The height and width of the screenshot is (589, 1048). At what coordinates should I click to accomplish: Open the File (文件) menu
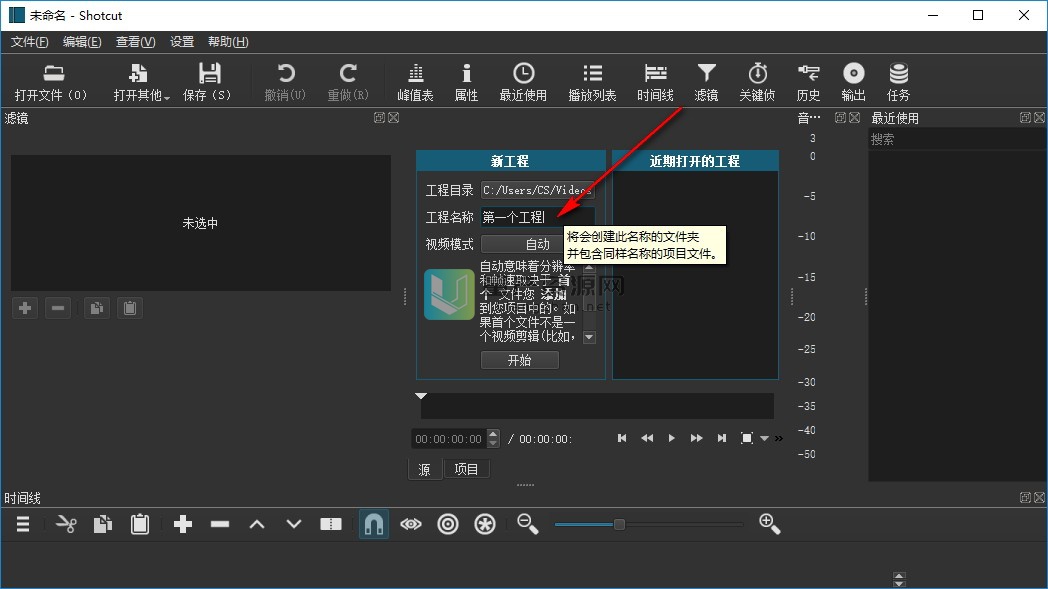pyautogui.click(x=29, y=41)
